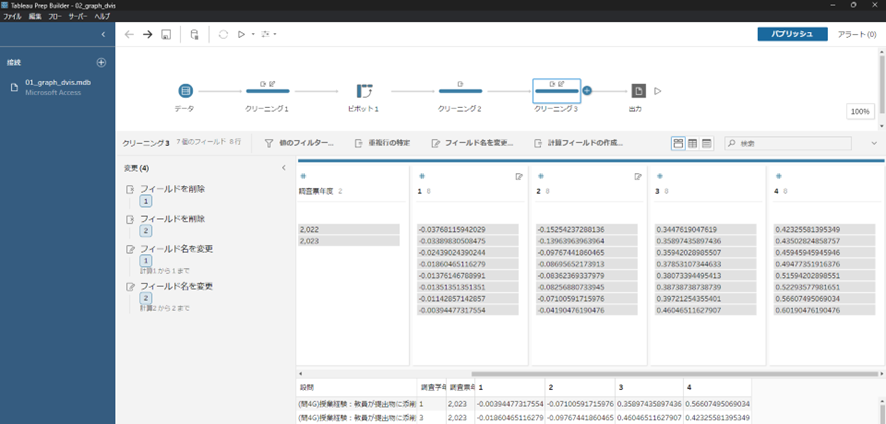Open the Alerts (アラート (0)) panel

(857, 34)
